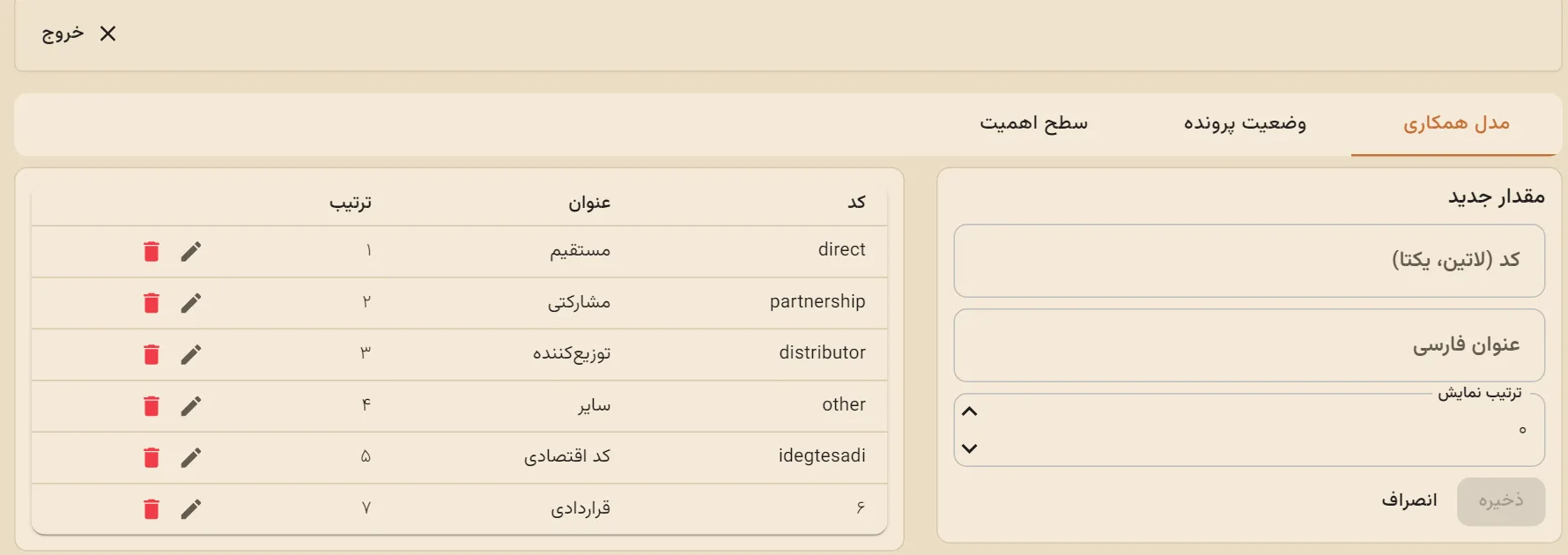
Task: Click the کد اقتصادی title cell
Action: (567, 456)
